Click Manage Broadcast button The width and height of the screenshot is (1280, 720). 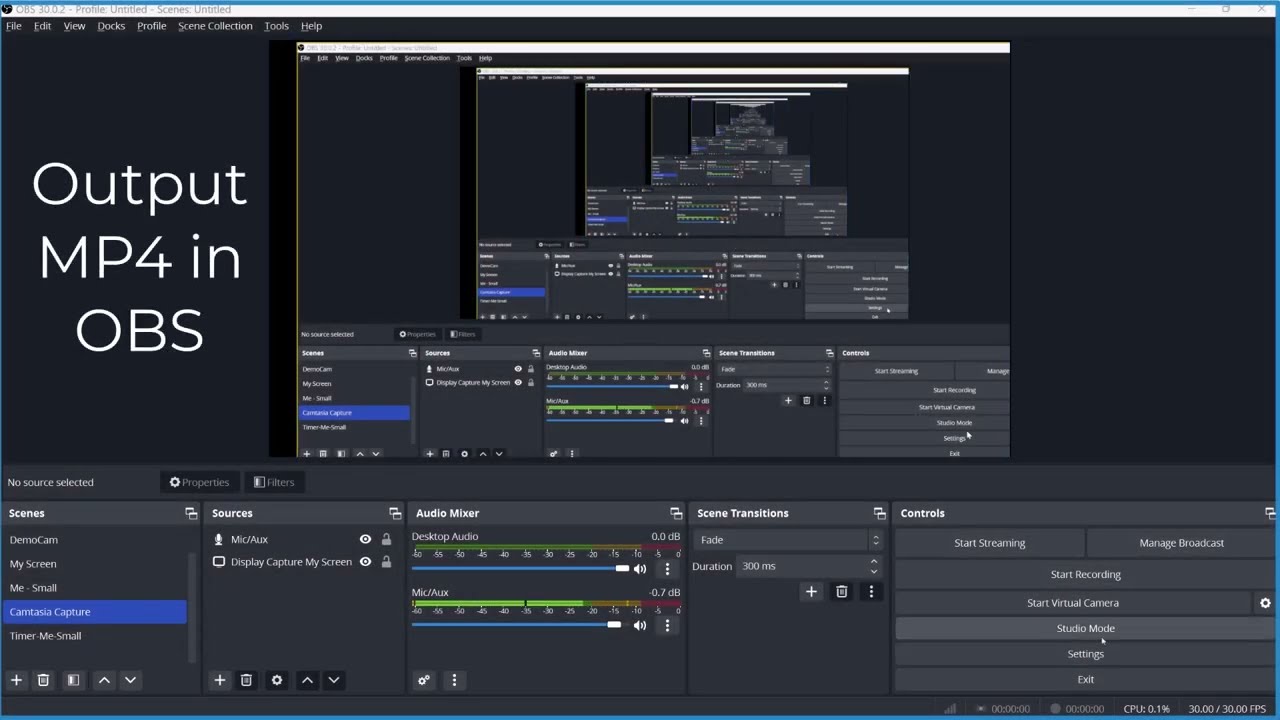click(x=1181, y=543)
